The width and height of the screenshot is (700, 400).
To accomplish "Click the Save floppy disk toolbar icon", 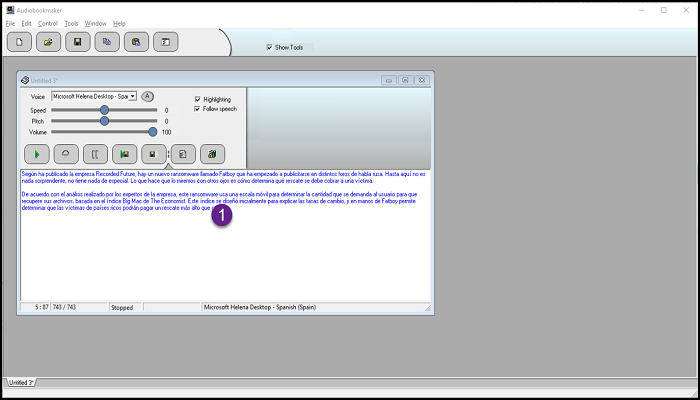I will (77, 42).
